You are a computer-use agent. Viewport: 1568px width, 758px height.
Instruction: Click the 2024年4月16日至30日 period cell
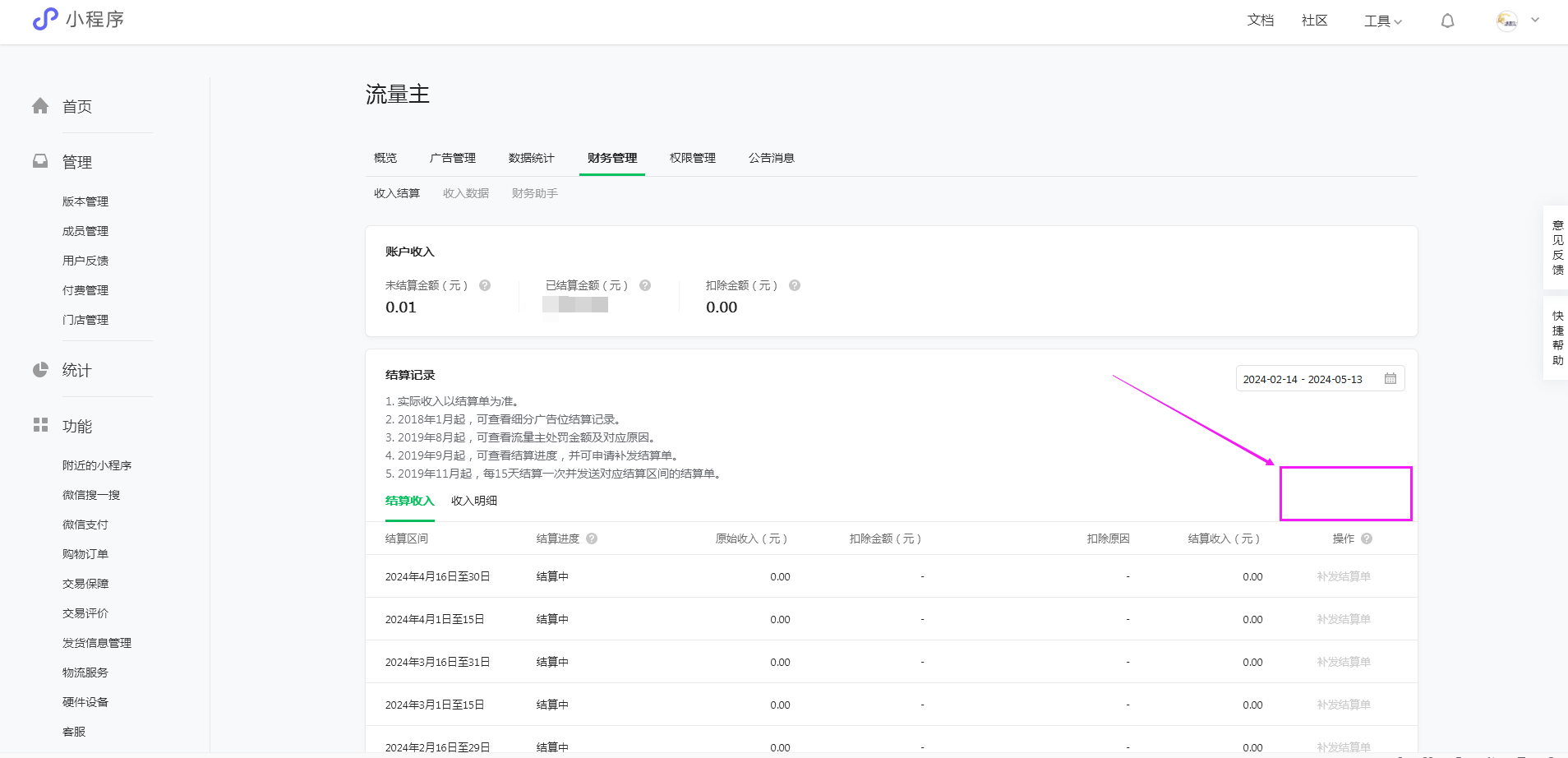coord(438,576)
